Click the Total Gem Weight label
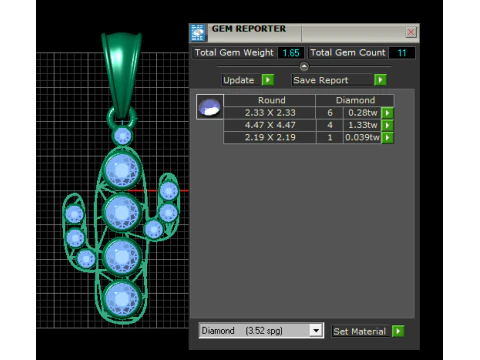480x360 pixels. 234,53
